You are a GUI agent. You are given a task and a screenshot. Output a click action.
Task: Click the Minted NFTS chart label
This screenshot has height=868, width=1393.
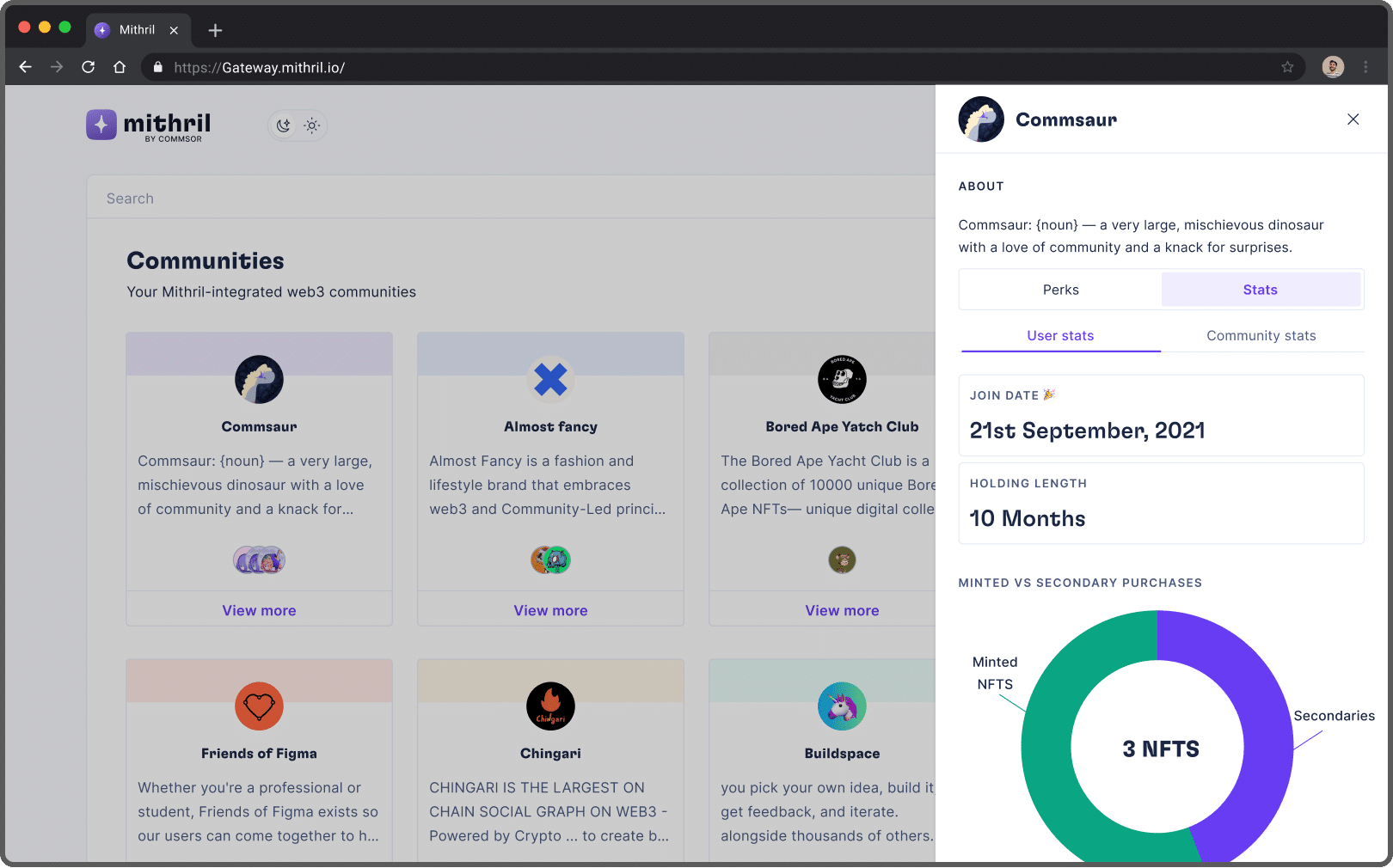click(x=995, y=673)
